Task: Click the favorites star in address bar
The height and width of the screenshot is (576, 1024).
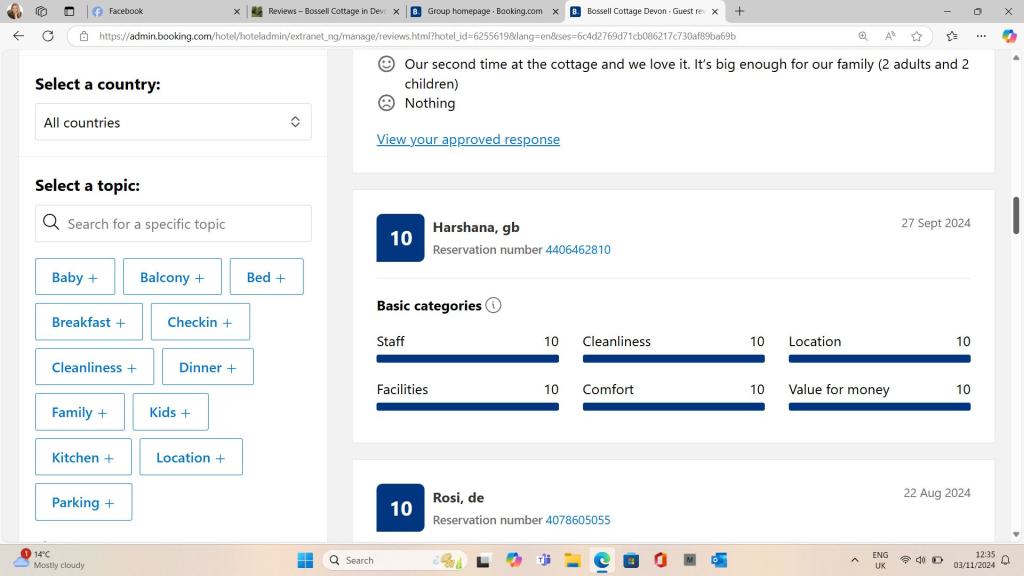Action: pos(916,36)
